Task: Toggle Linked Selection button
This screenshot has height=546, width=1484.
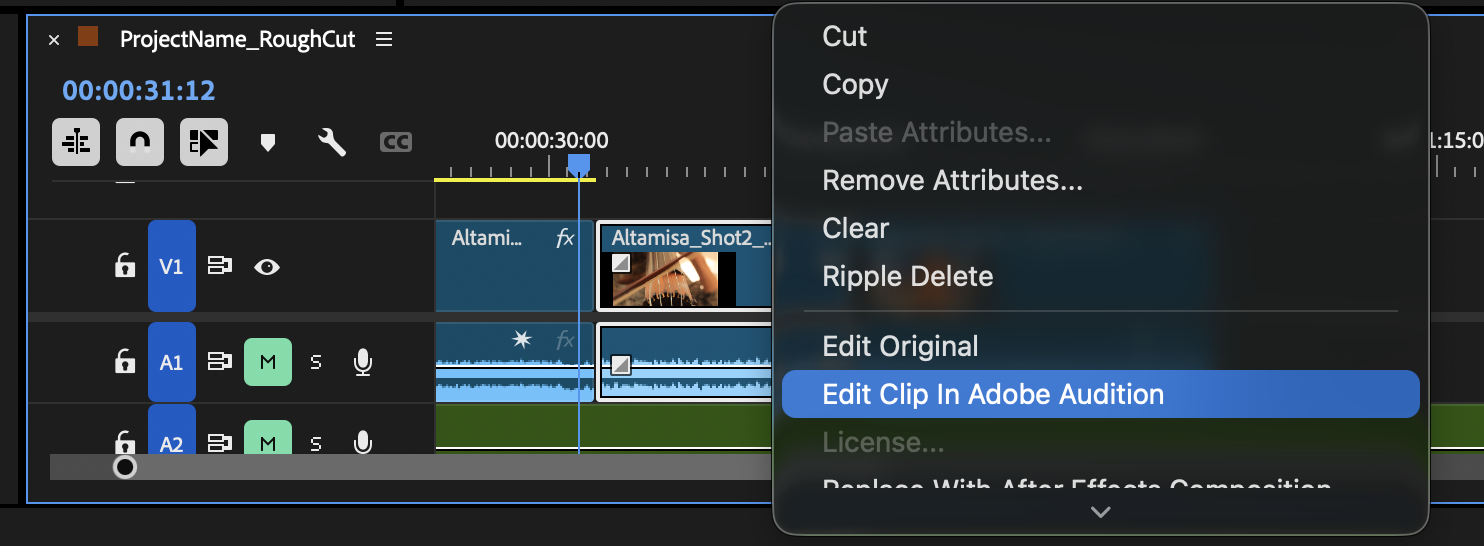Action: (x=204, y=142)
